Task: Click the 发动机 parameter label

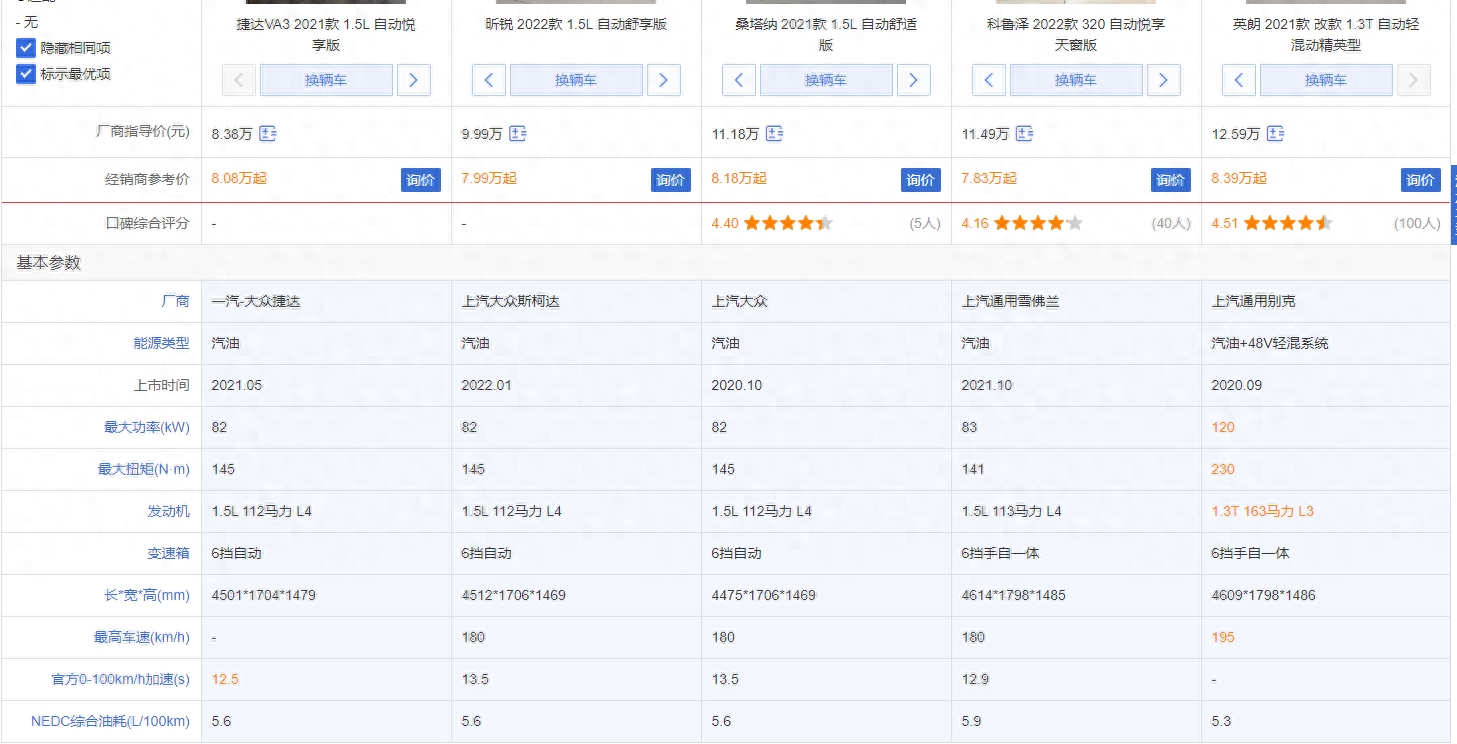Action: (x=168, y=511)
